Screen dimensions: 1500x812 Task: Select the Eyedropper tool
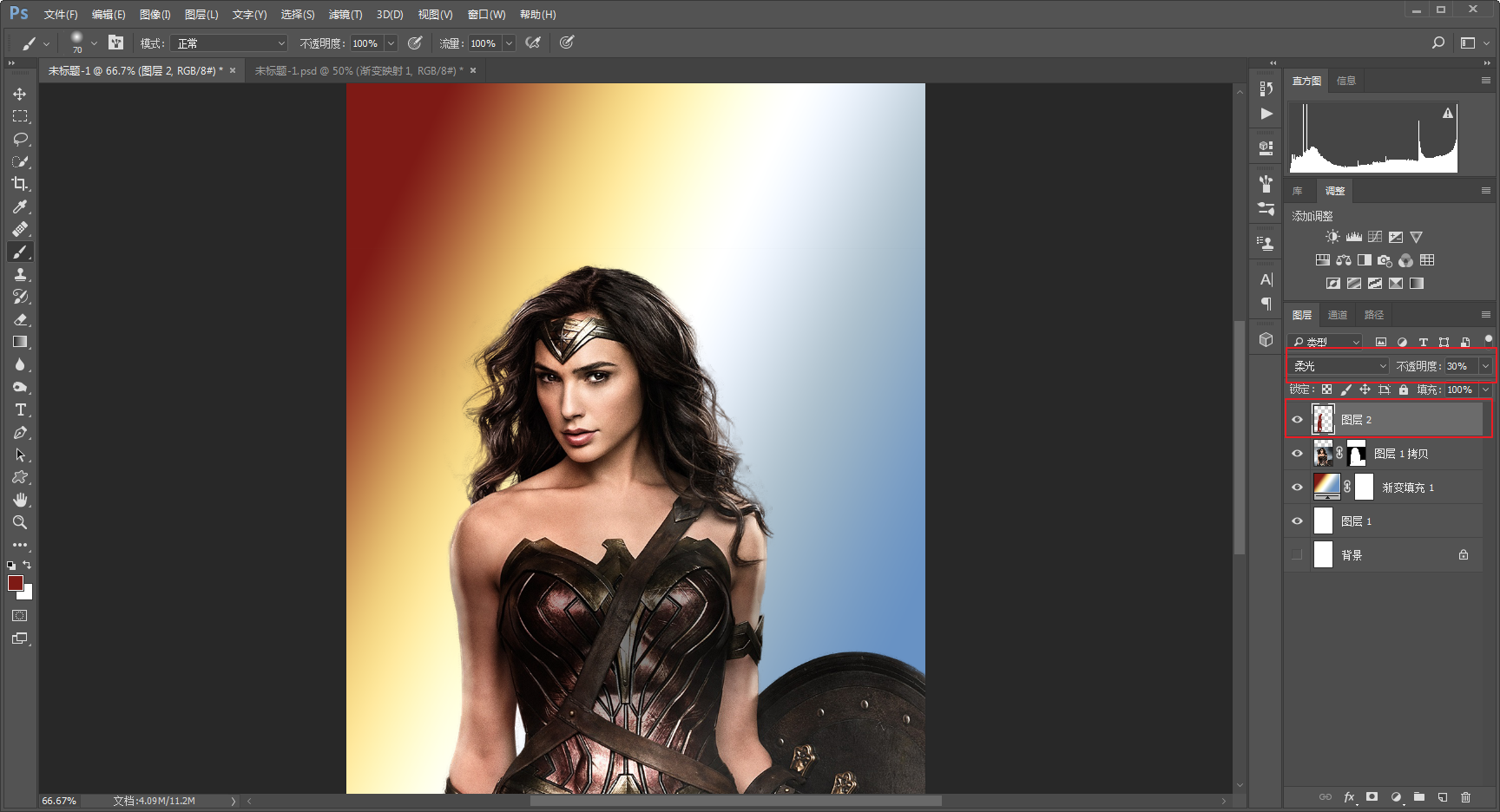tap(20, 206)
